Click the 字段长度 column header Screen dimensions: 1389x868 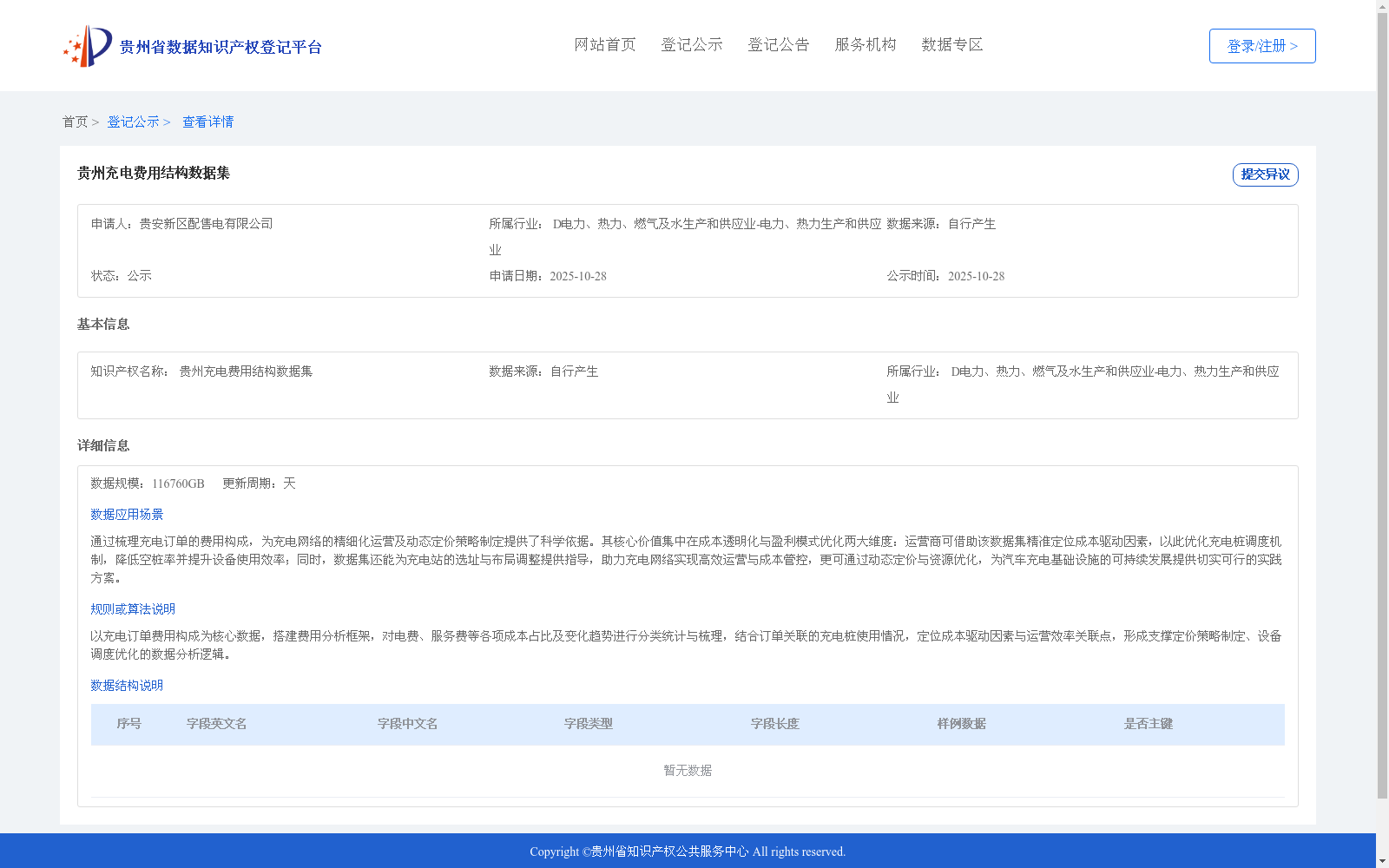coord(775,724)
